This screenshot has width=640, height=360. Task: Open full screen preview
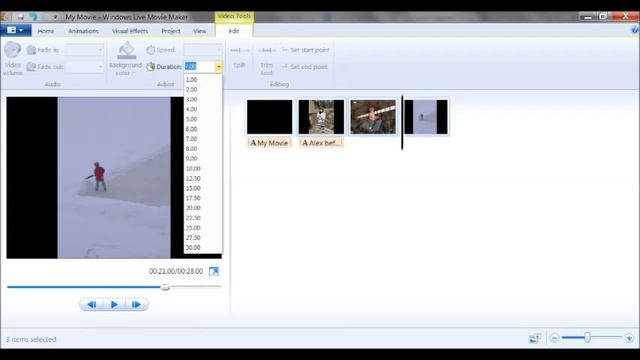point(214,271)
